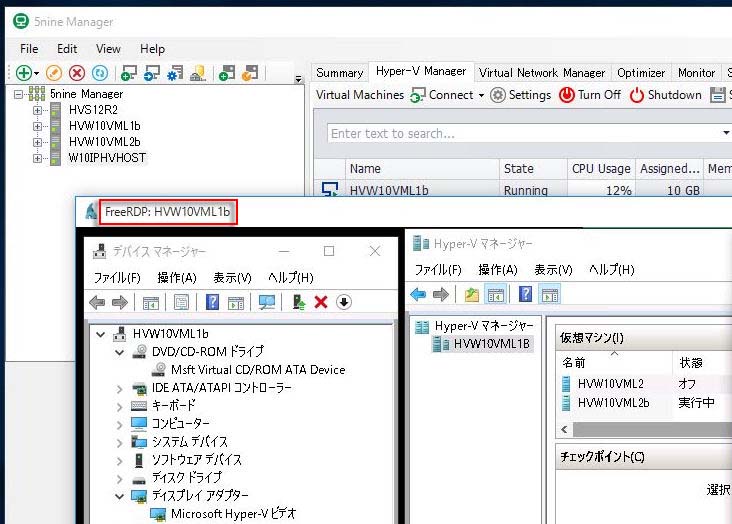Expand the ソフトウェア デバイス category

pyautogui.click(x=120, y=461)
